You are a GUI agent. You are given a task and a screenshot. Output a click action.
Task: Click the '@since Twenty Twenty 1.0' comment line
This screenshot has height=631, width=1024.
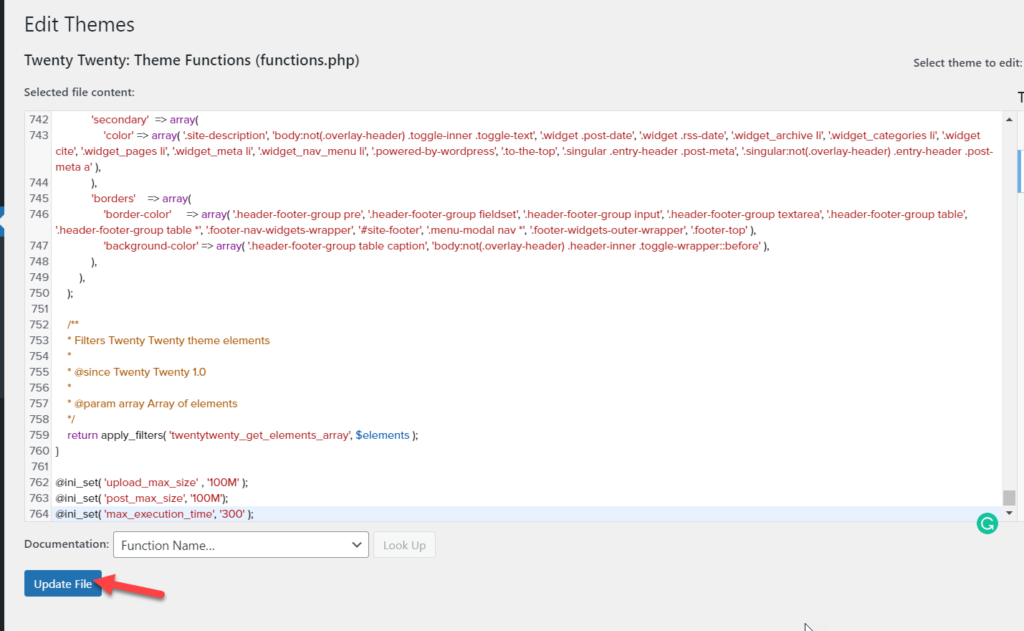tap(136, 372)
